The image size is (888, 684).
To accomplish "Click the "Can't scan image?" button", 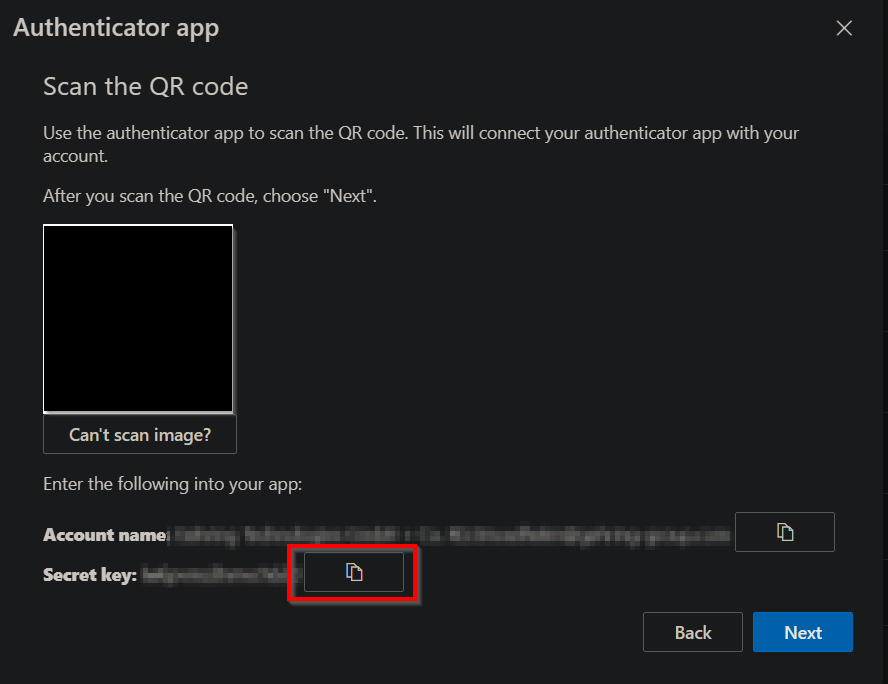I will (x=140, y=435).
